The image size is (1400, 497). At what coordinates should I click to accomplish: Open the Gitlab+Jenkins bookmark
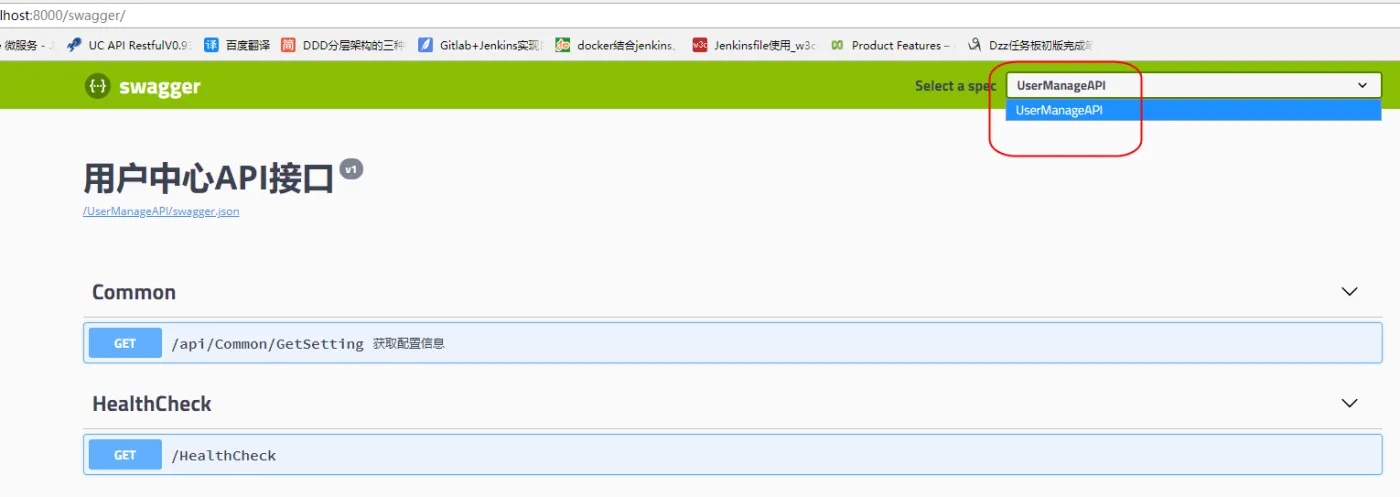[x=479, y=45]
